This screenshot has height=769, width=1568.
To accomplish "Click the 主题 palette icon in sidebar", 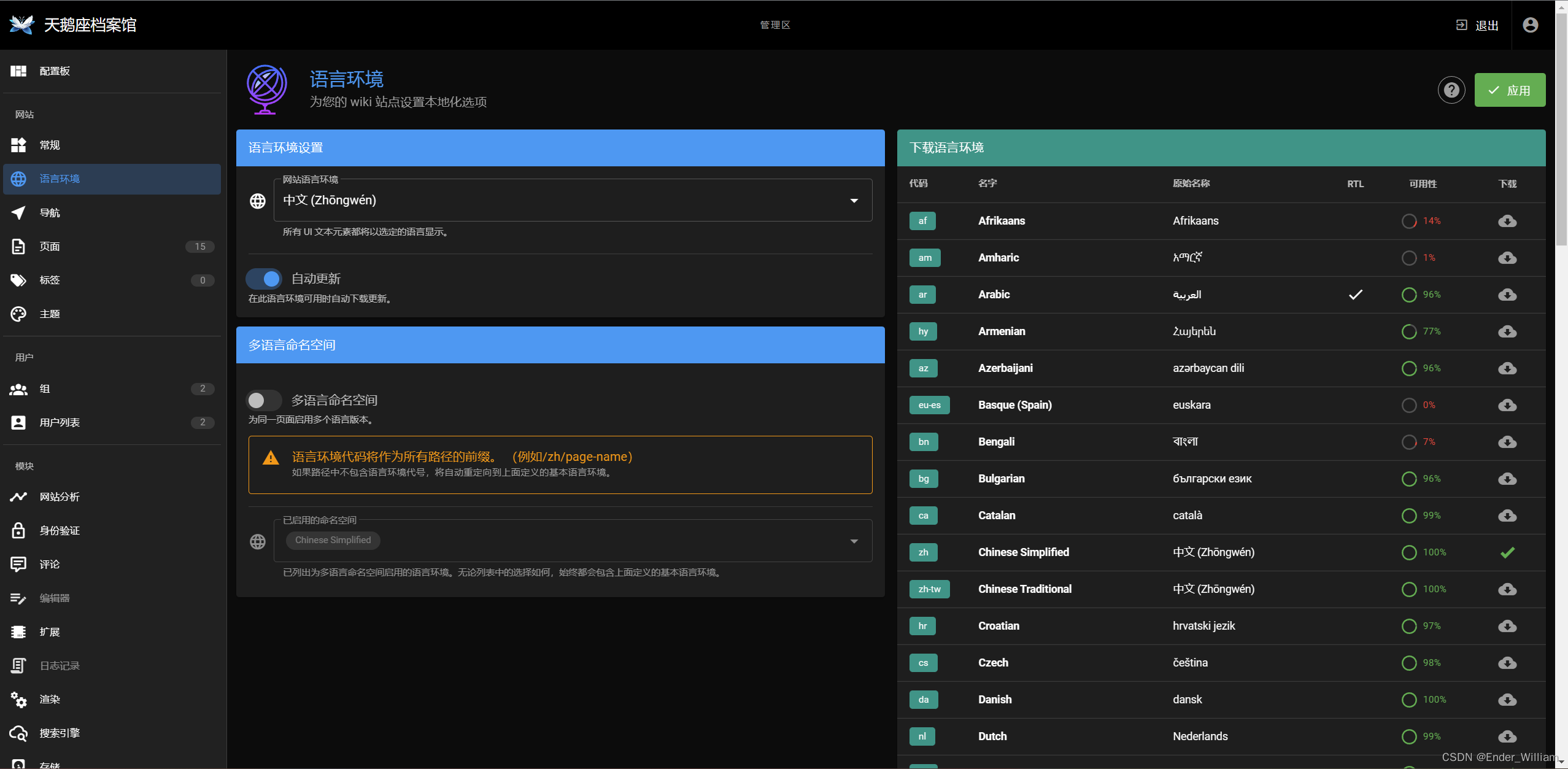I will pos(18,314).
